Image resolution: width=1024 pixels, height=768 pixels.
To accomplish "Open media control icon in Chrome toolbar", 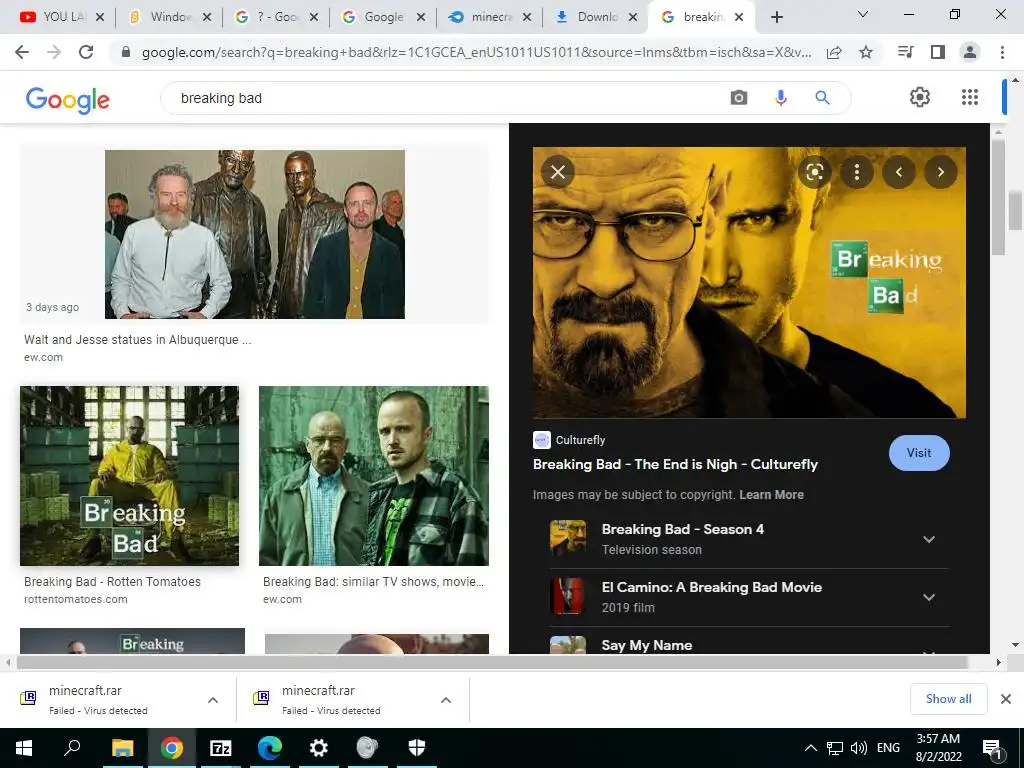I will tap(905, 52).
